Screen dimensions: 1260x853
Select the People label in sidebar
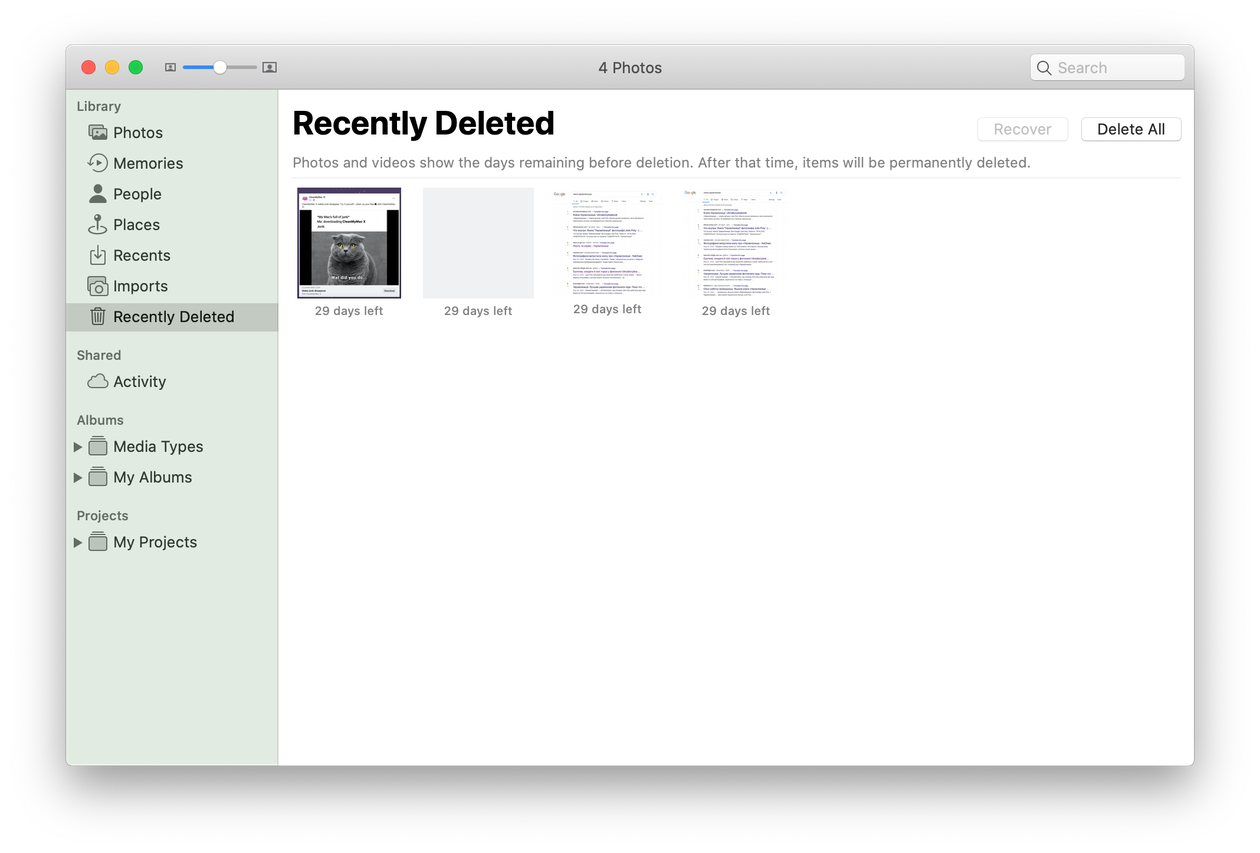(x=137, y=194)
